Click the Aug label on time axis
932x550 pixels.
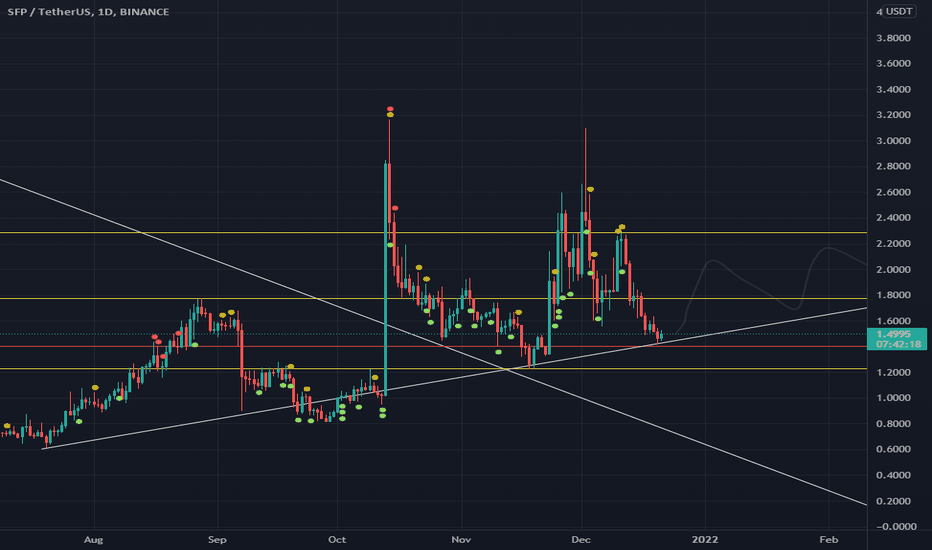click(93, 540)
